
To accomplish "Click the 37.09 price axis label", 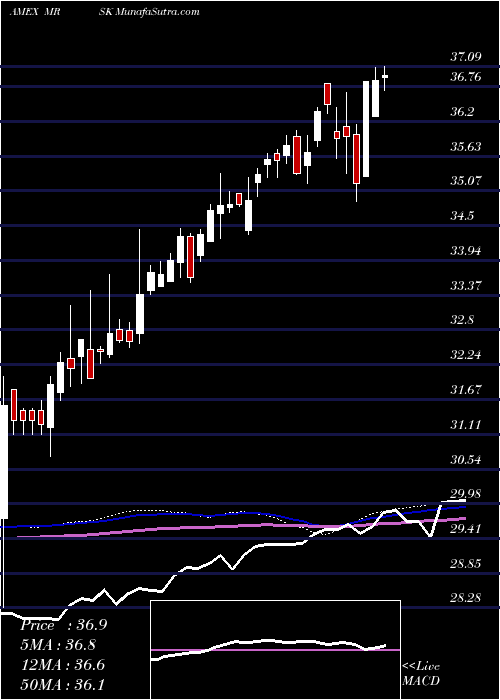I will 466,57.
